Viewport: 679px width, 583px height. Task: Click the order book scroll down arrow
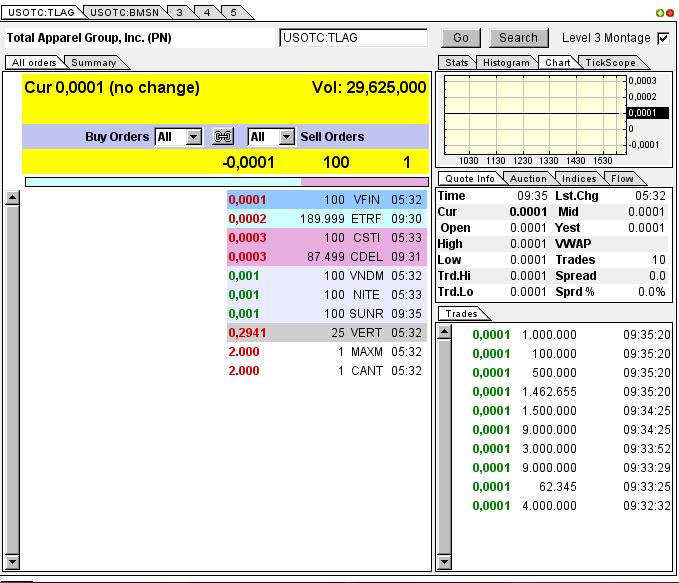(13, 562)
